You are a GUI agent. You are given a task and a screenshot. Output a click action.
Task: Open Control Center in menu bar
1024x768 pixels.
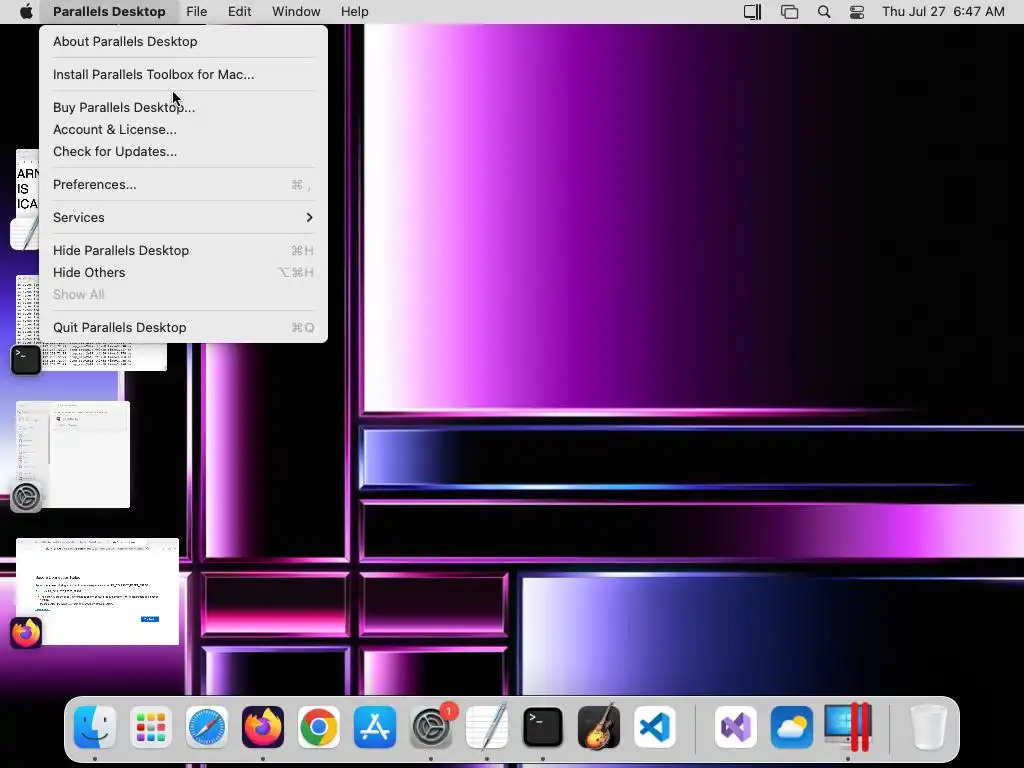pos(857,12)
